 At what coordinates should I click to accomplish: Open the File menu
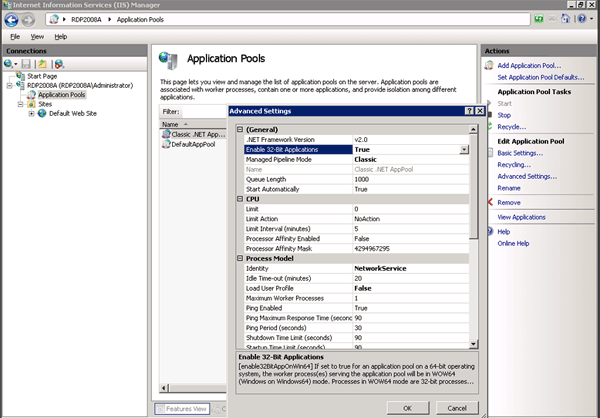[x=15, y=37]
